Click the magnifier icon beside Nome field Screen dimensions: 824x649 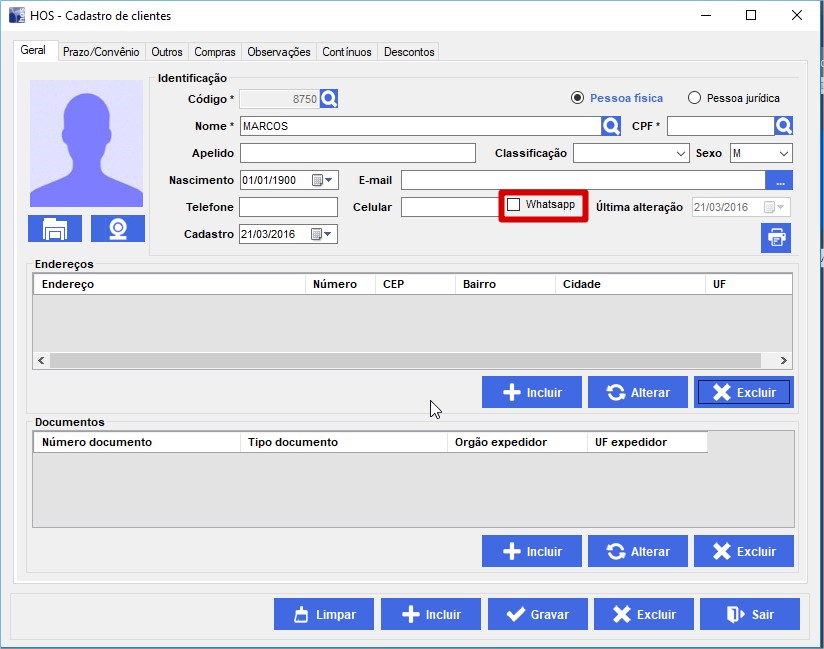[611, 126]
